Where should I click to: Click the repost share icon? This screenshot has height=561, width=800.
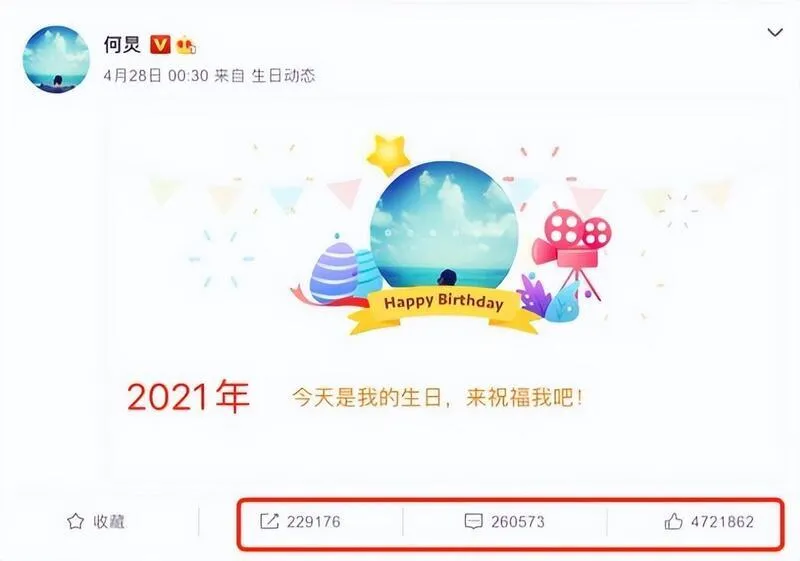coord(269,521)
